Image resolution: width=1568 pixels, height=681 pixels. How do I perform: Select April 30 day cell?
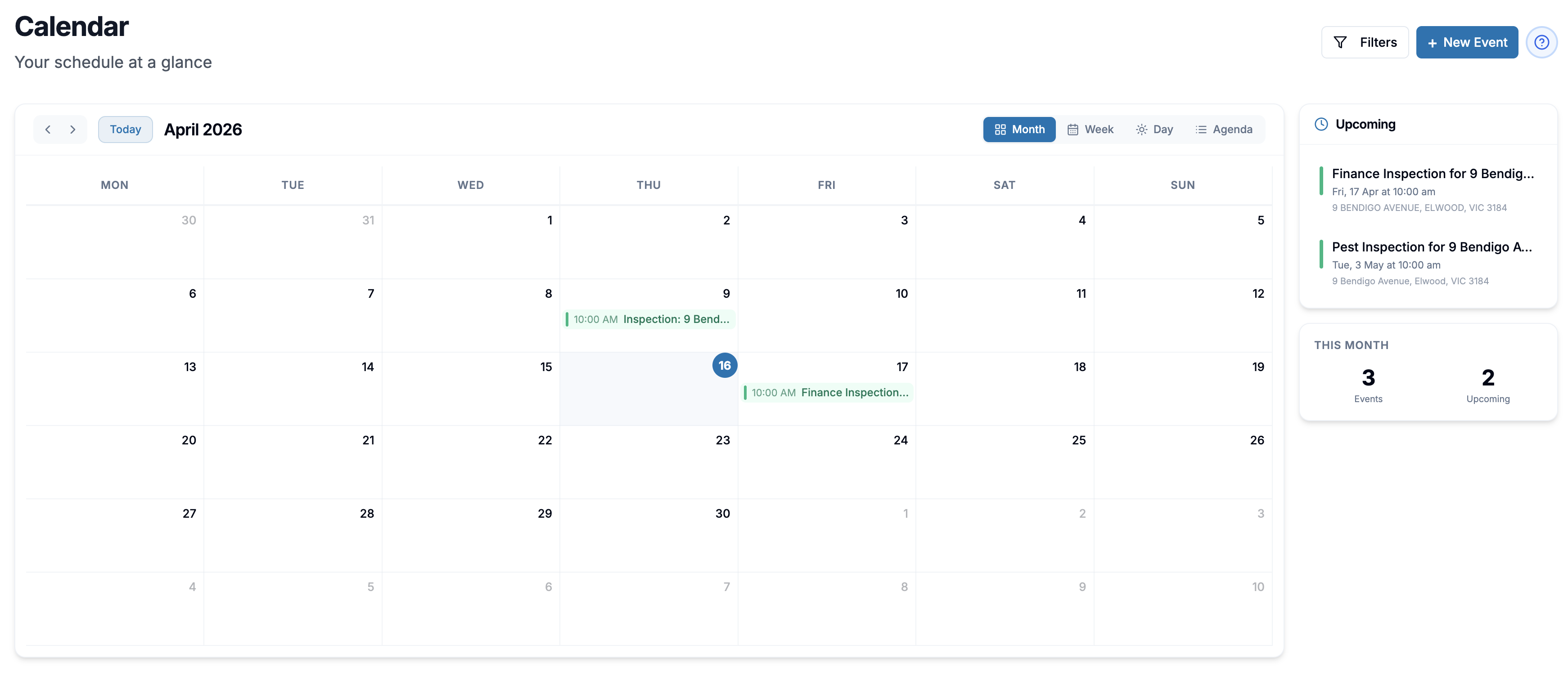pyautogui.click(x=649, y=536)
